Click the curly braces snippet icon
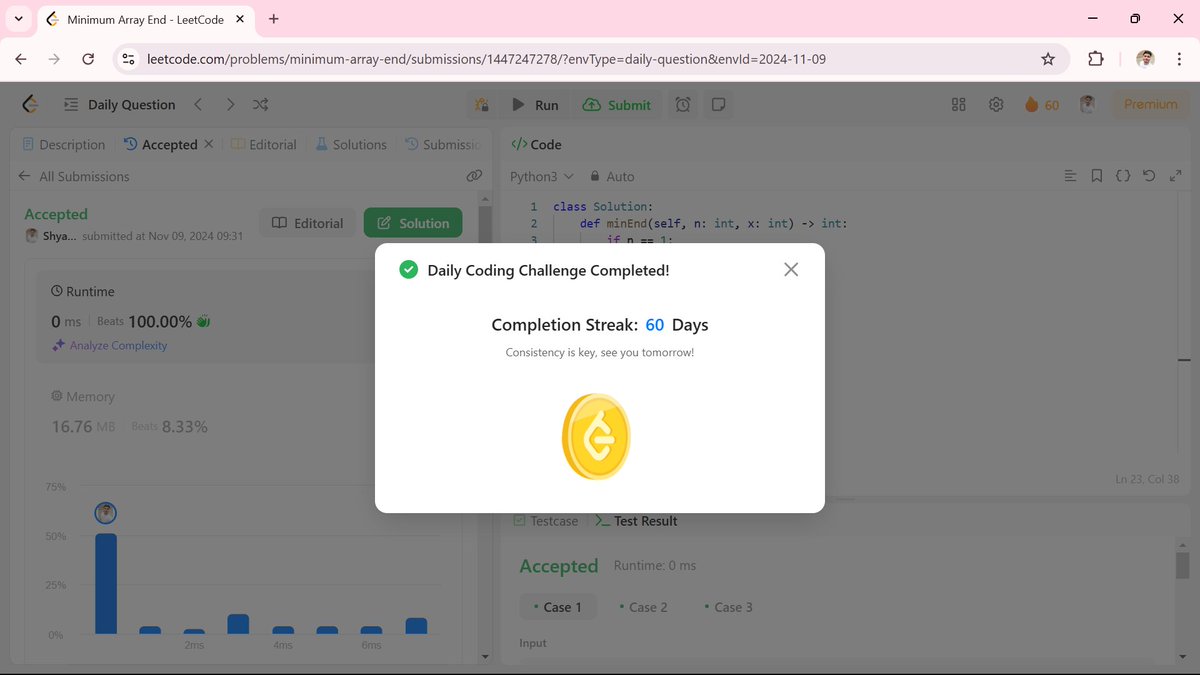 (x=1123, y=176)
